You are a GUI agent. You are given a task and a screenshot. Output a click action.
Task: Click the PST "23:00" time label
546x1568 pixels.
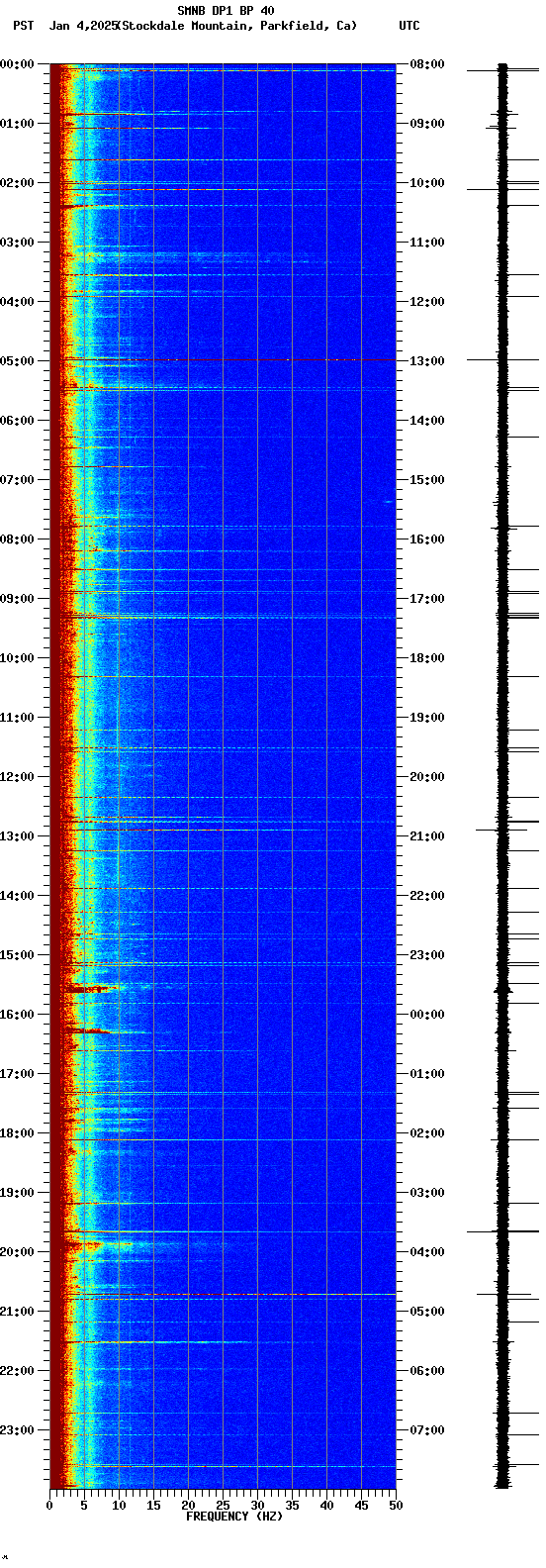click(x=17, y=1430)
